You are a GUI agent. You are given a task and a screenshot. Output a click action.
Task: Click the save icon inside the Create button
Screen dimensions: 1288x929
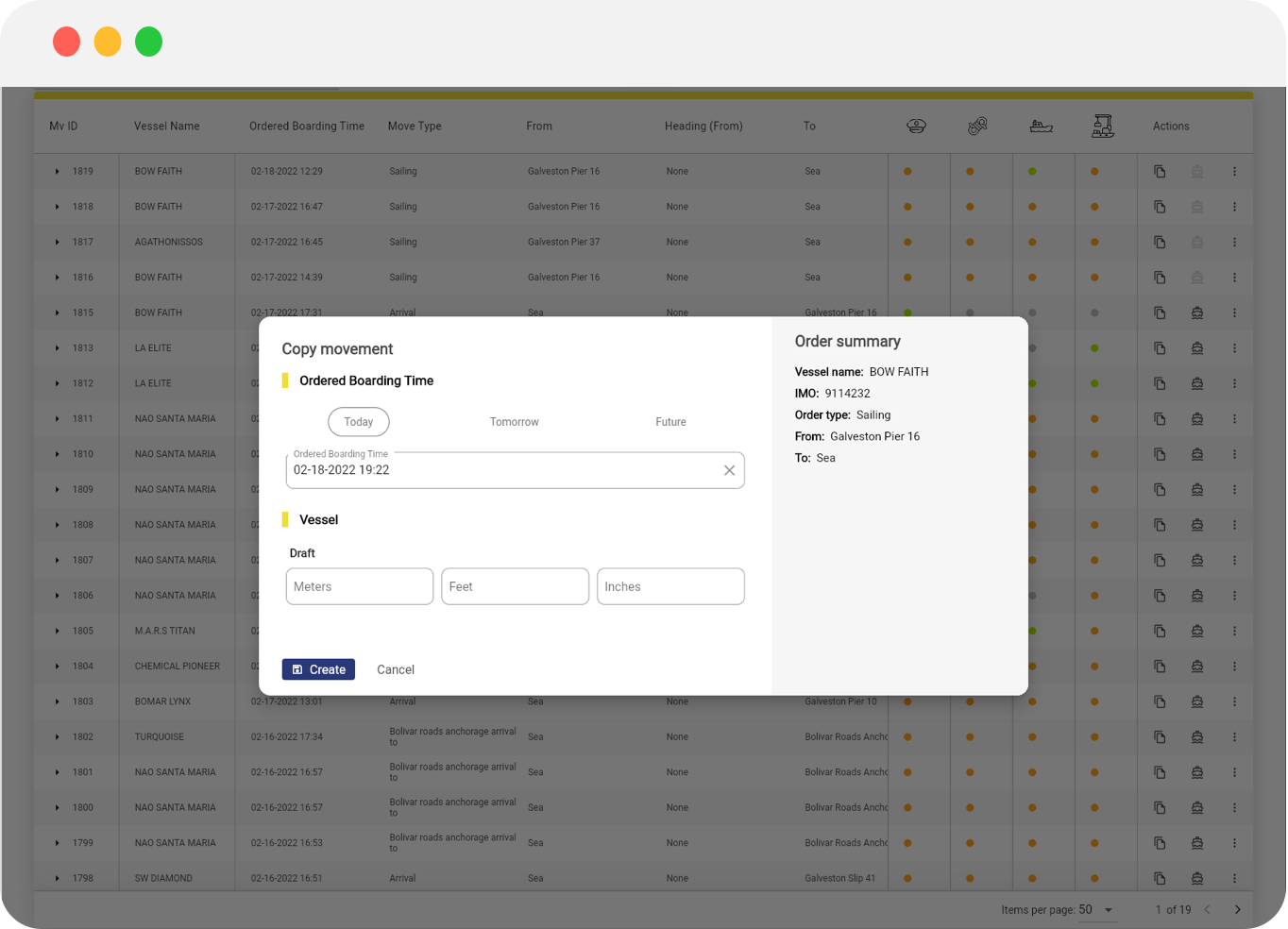(x=298, y=669)
